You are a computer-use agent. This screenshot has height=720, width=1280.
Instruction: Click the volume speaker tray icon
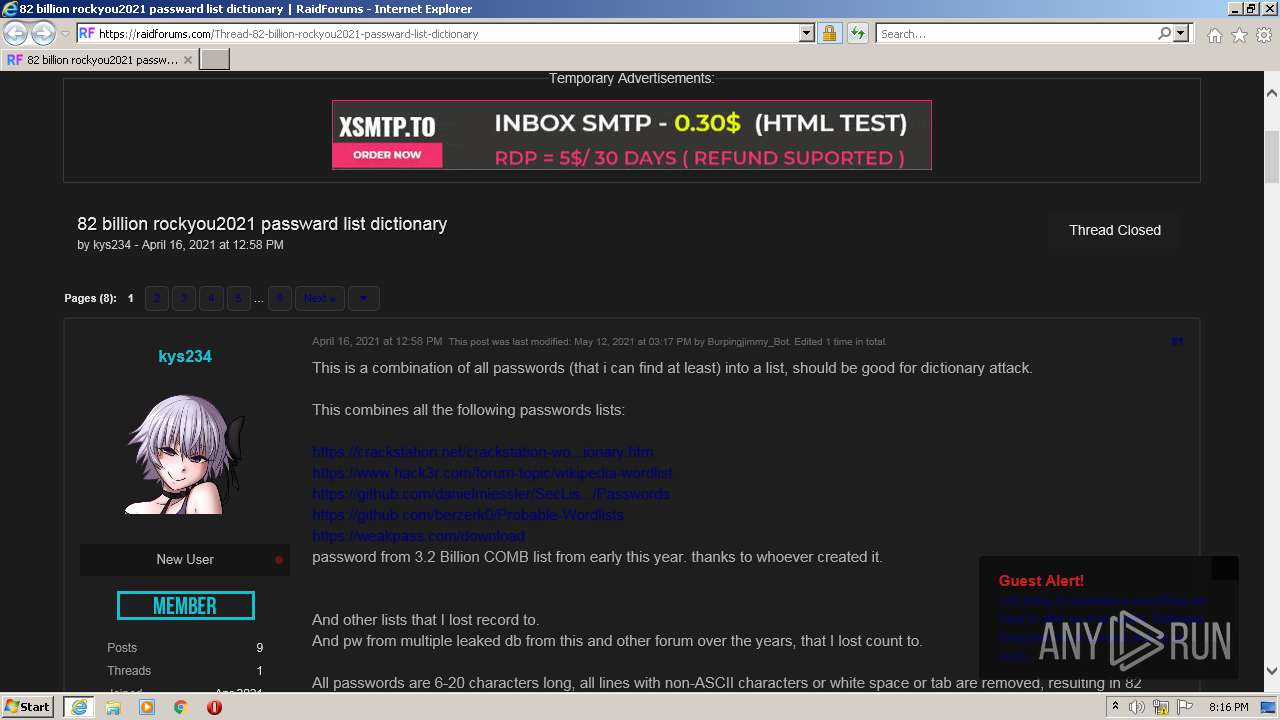[1137, 707]
